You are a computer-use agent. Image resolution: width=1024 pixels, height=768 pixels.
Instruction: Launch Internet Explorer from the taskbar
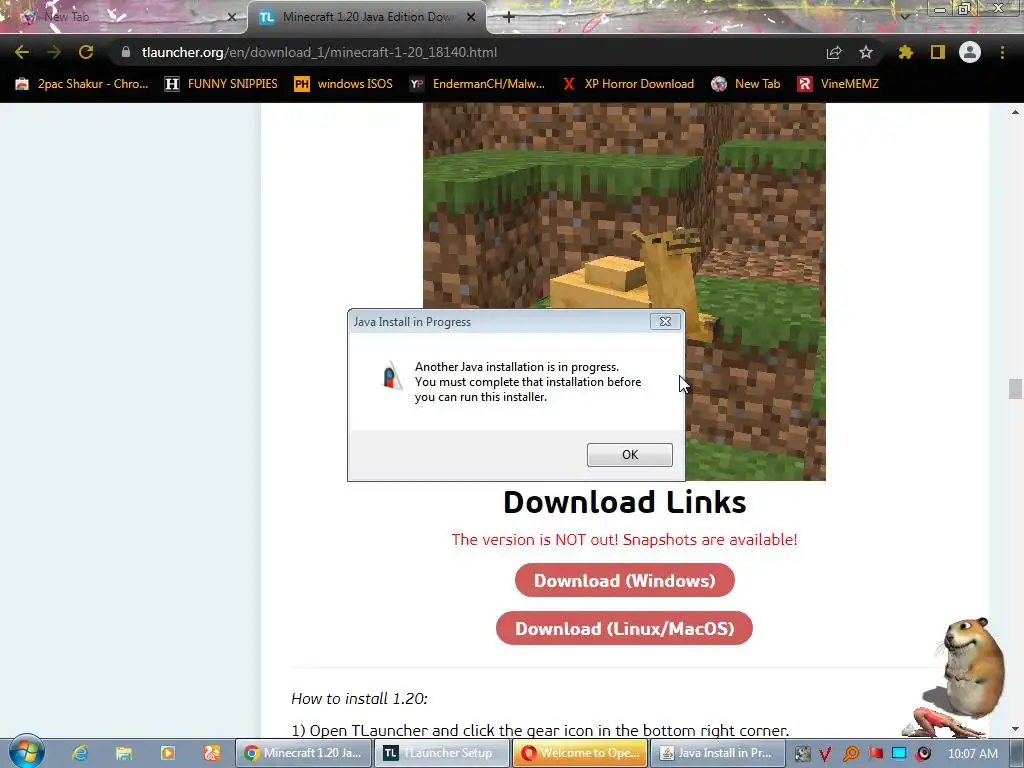(x=80, y=753)
